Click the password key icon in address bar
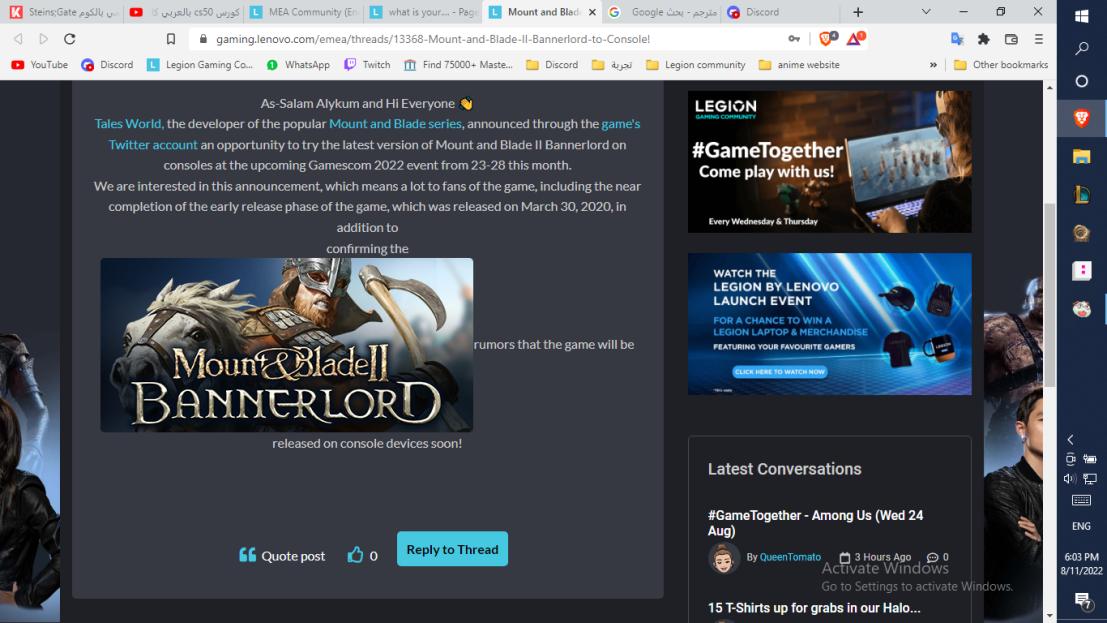 [793, 38]
